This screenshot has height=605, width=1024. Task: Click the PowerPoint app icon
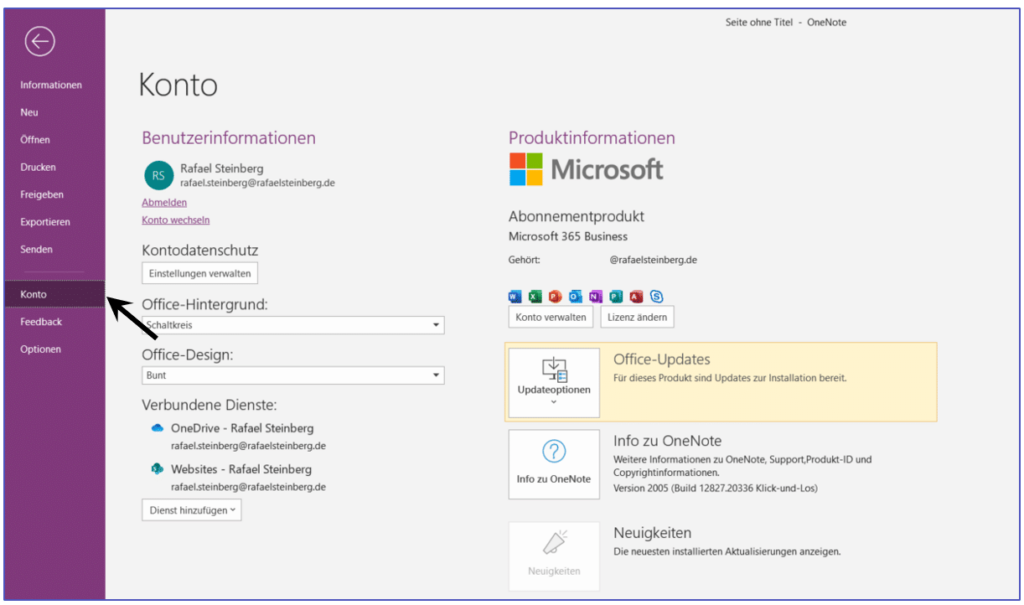[x=555, y=297]
